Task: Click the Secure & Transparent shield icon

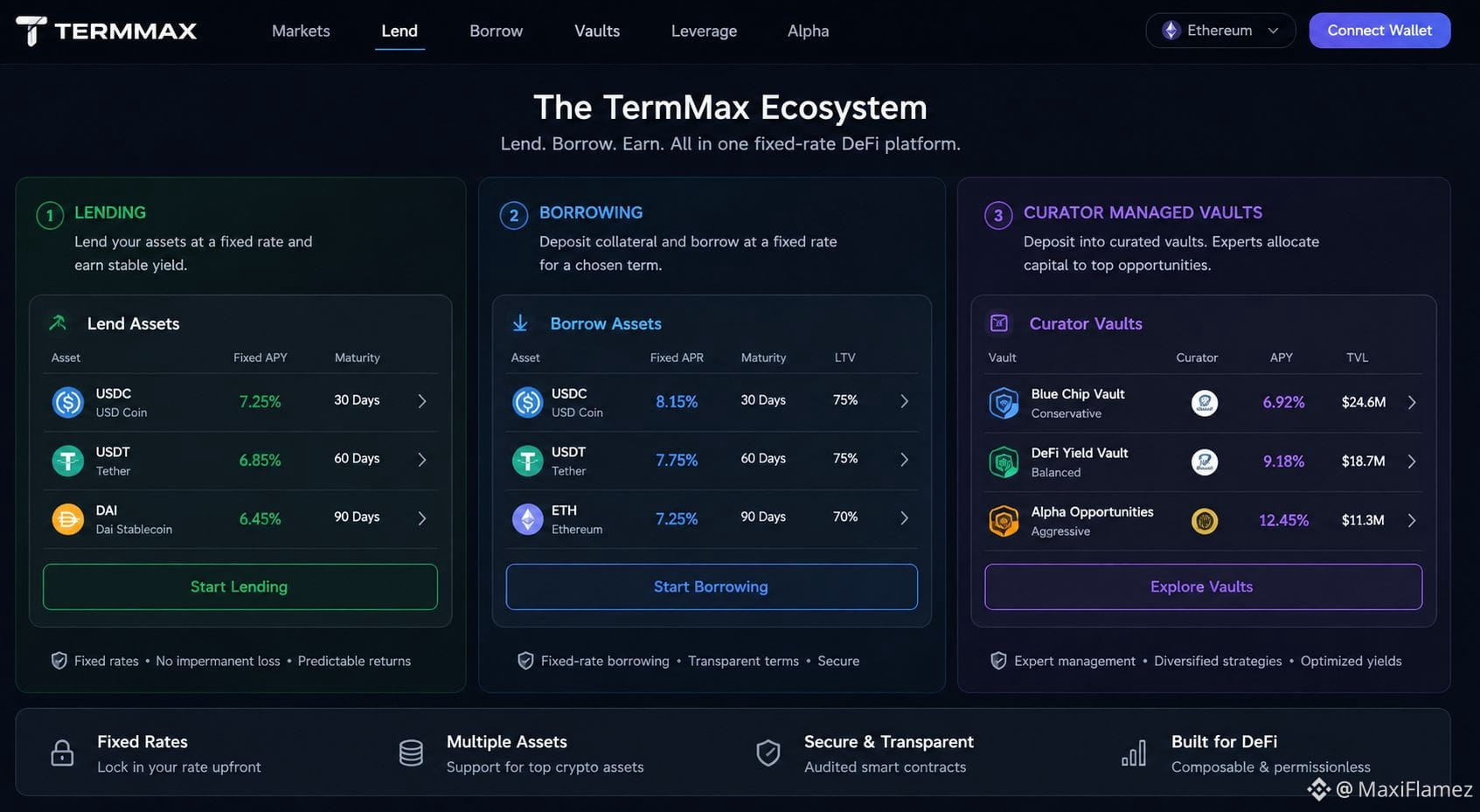Action: coord(768,753)
